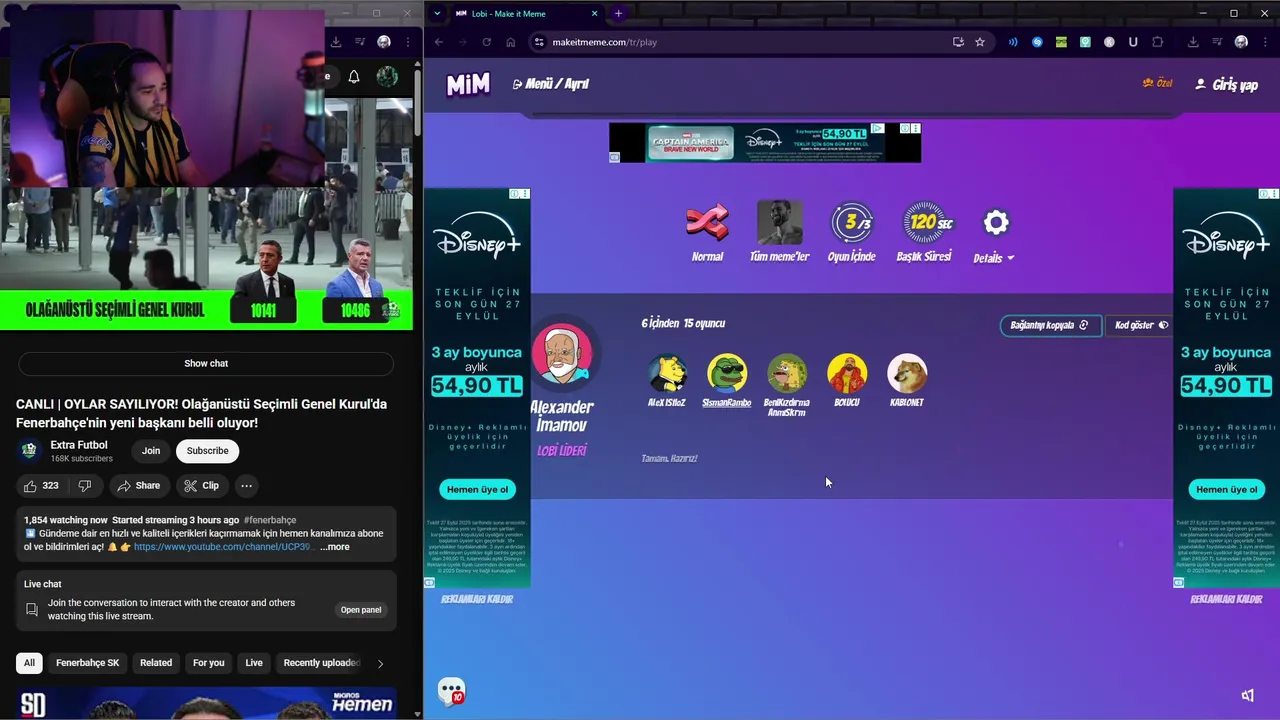The image size is (1280, 720).
Task: Dislike the YouTube live stream
Action: click(x=85, y=486)
